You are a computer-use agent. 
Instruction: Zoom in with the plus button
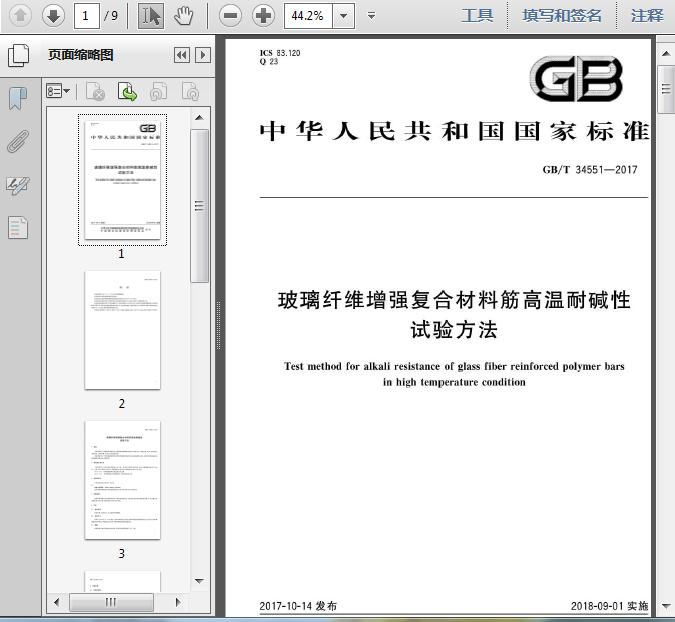tap(263, 16)
